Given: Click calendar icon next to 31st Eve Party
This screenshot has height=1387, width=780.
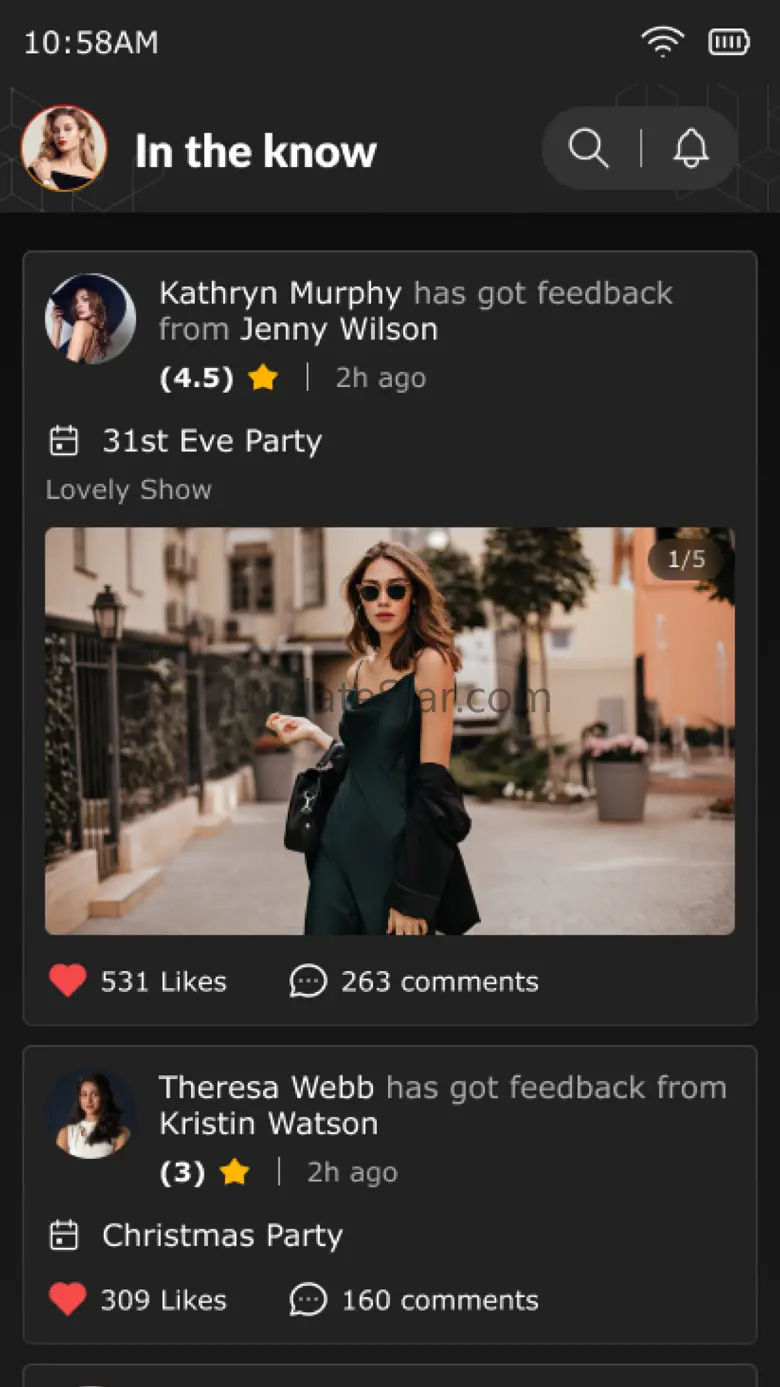Looking at the screenshot, I should [x=64, y=441].
